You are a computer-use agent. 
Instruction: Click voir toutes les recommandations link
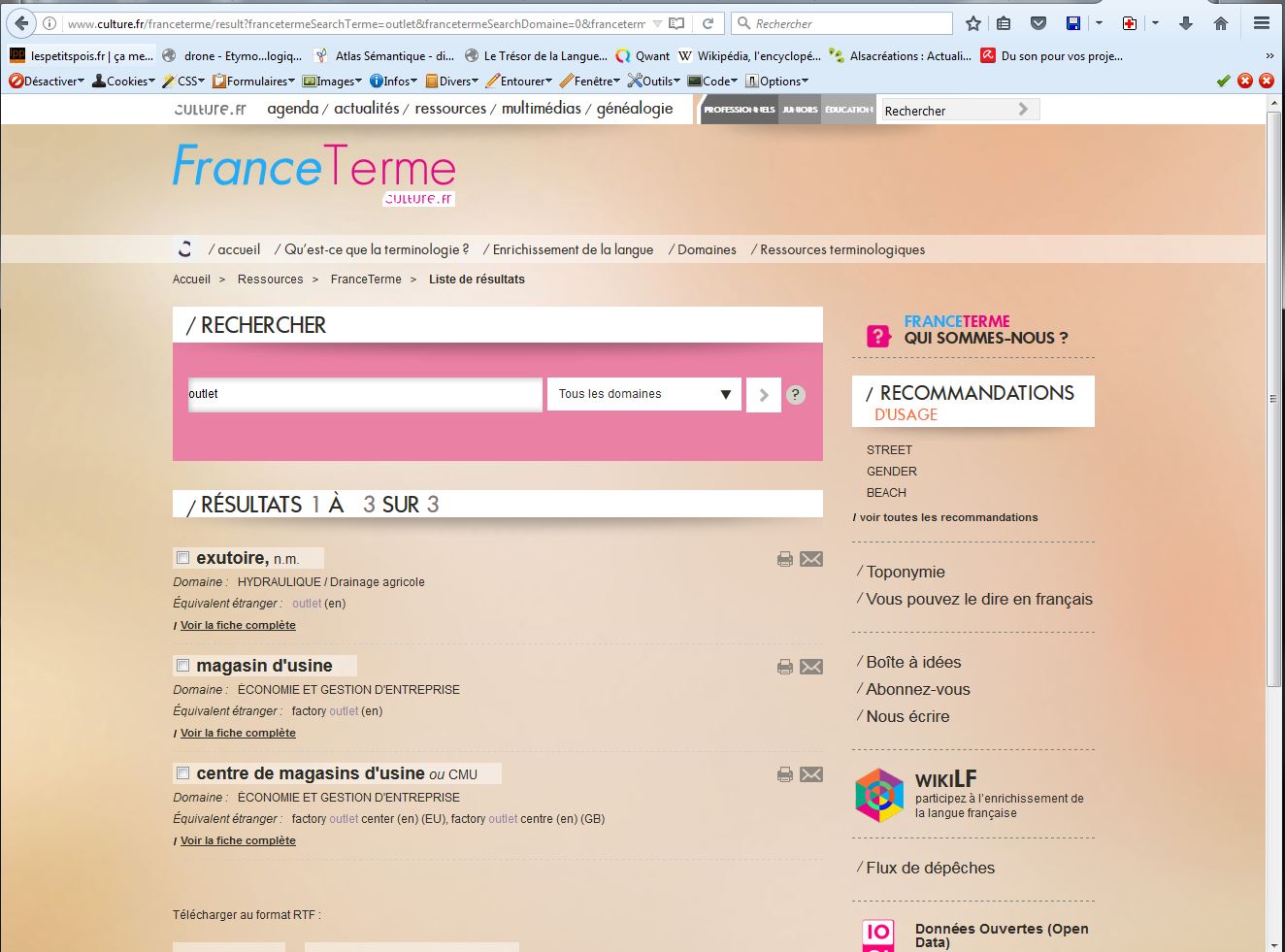click(948, 517)
